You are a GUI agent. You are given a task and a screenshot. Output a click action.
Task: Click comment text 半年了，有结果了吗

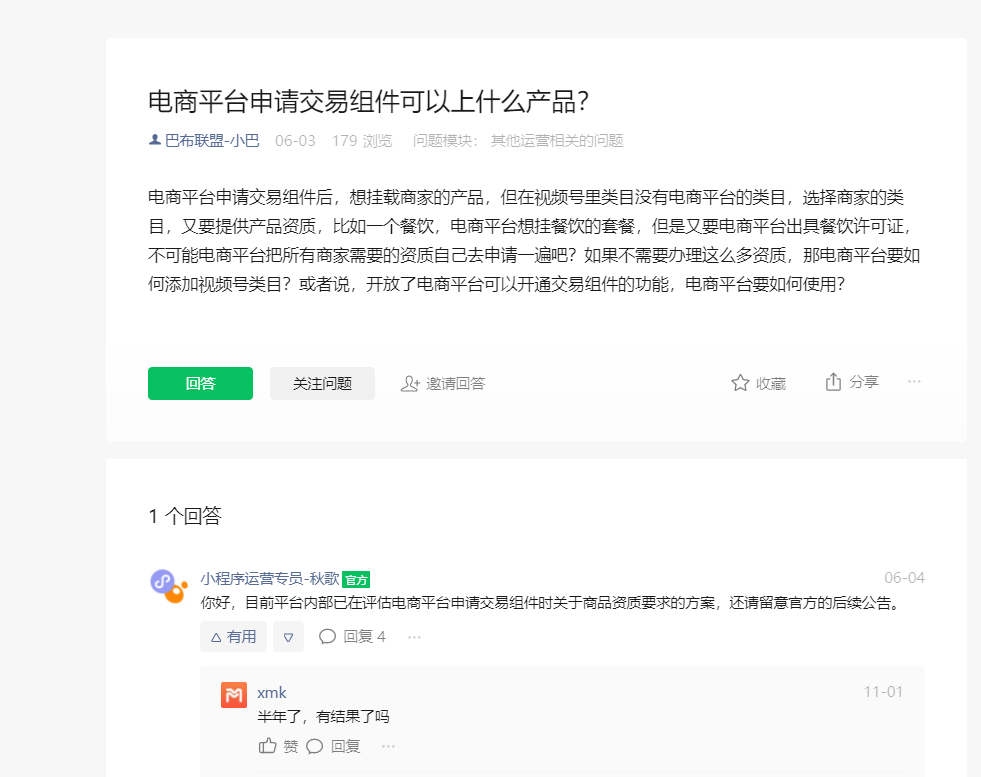click(x=323, y=716)
